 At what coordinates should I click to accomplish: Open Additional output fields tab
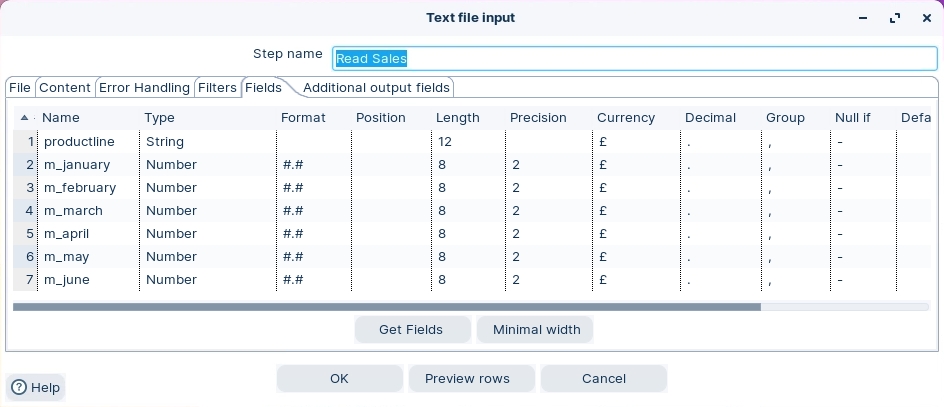376,88
